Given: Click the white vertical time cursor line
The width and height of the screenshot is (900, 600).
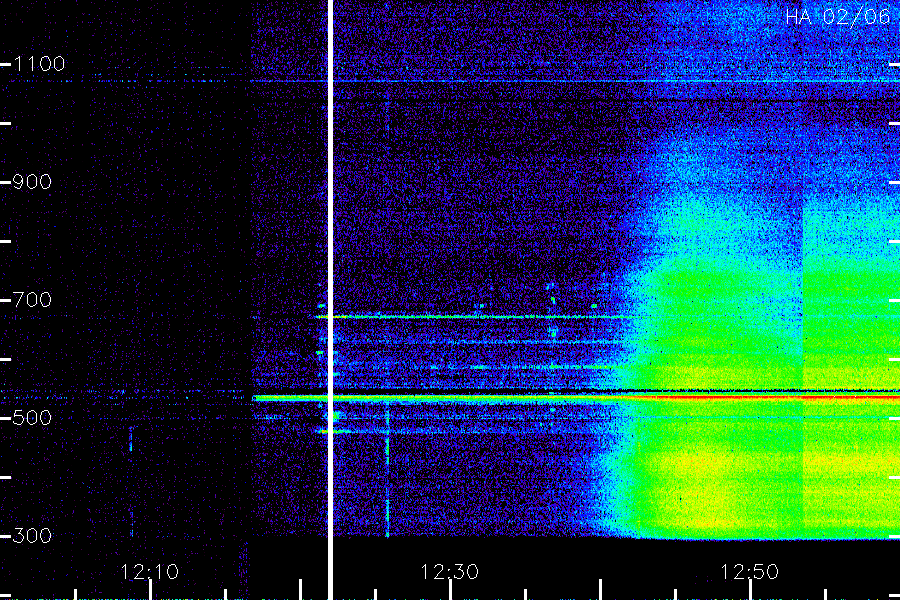Looking at the screenshot, I should click(x=330, y=300).
